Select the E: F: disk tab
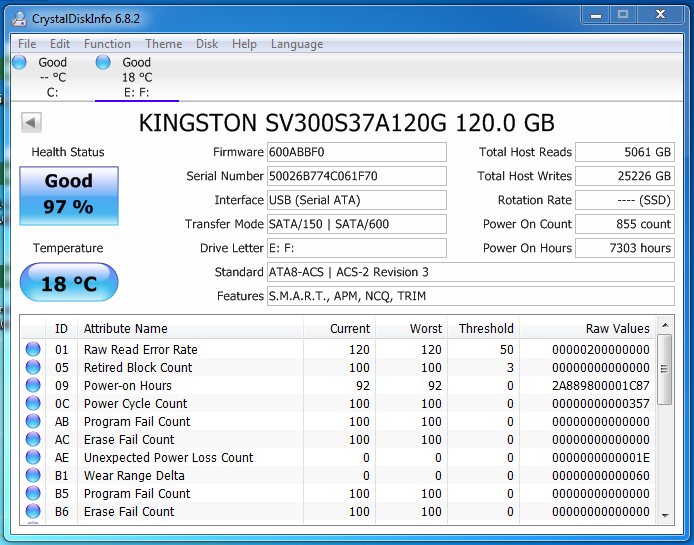 pyautogui.click(x=137, y=77)
